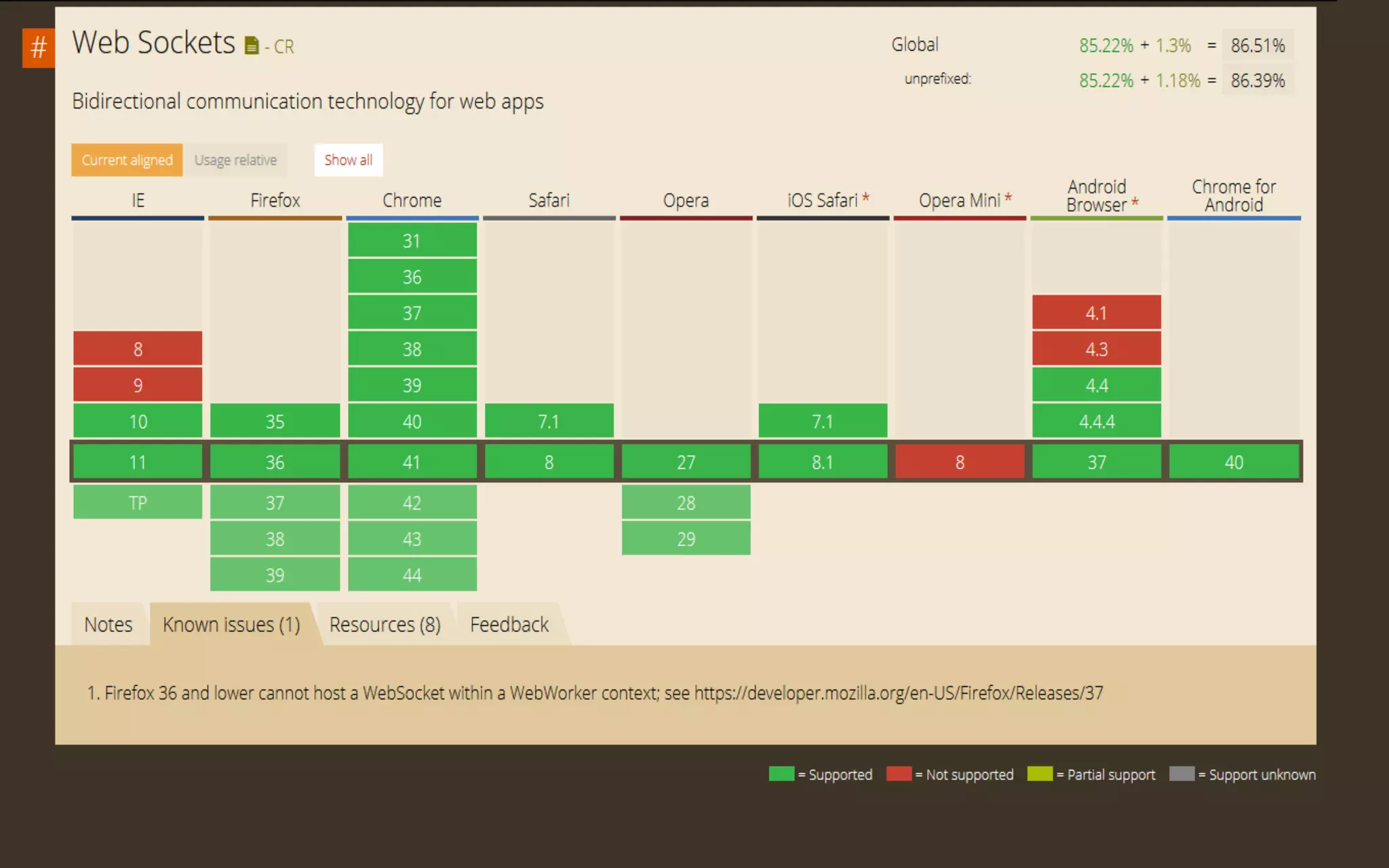Click the Opera Mini column header
The height and width of the screenshot is (868, 1389).
coord(960,200)
